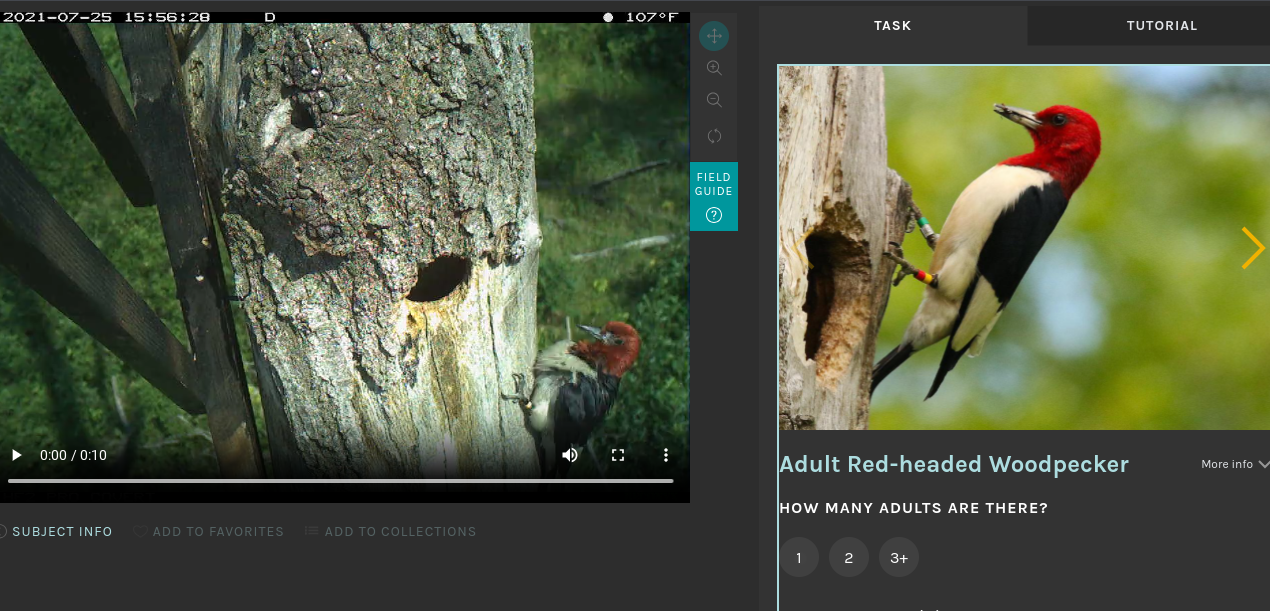
Task: Choose 1 adult
Action: (x=799, y=558)
